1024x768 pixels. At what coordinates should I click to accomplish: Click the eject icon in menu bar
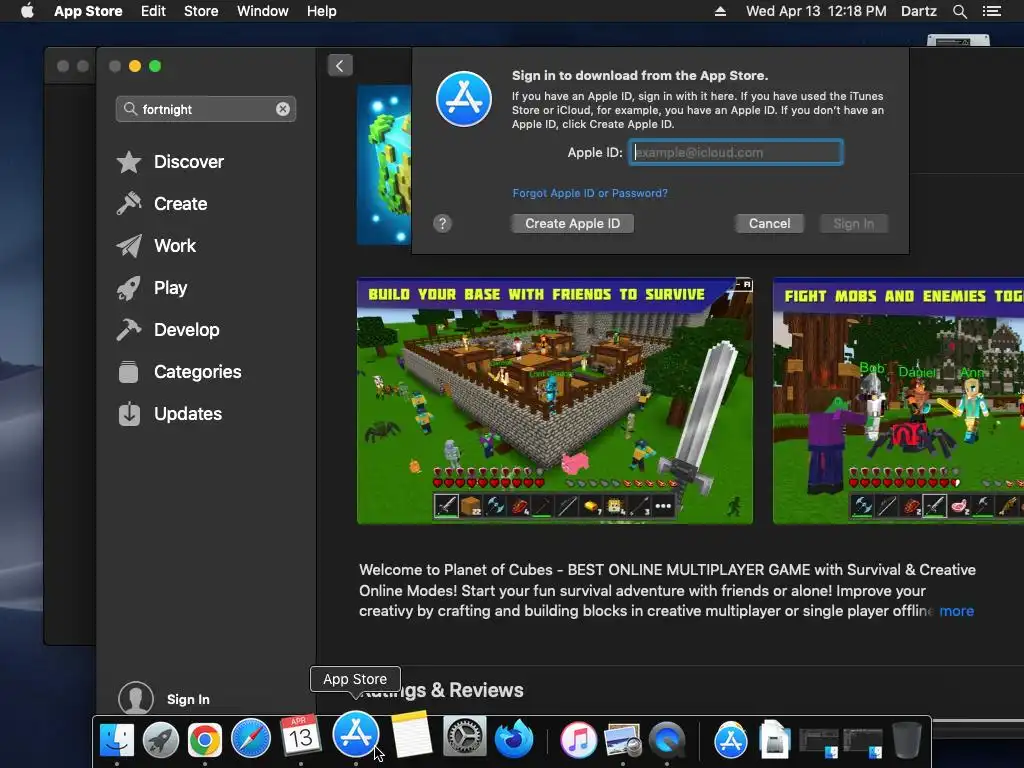(x=720, y=11)
